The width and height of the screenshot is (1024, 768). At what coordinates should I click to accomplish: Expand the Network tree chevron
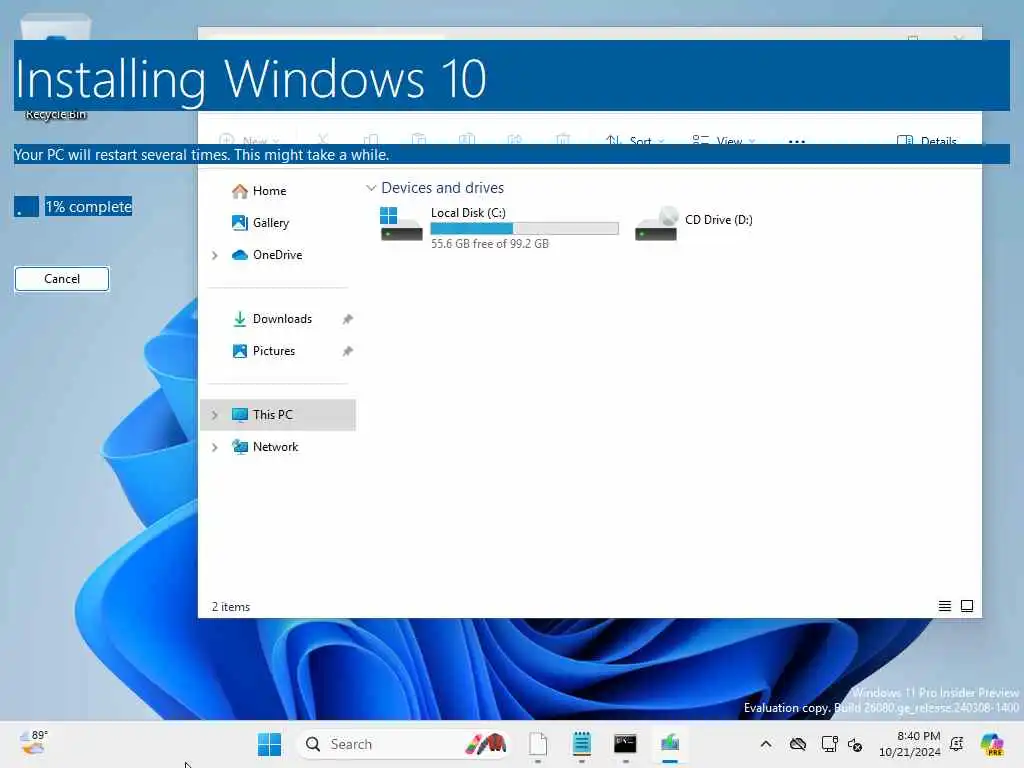(x=215, y=447)
